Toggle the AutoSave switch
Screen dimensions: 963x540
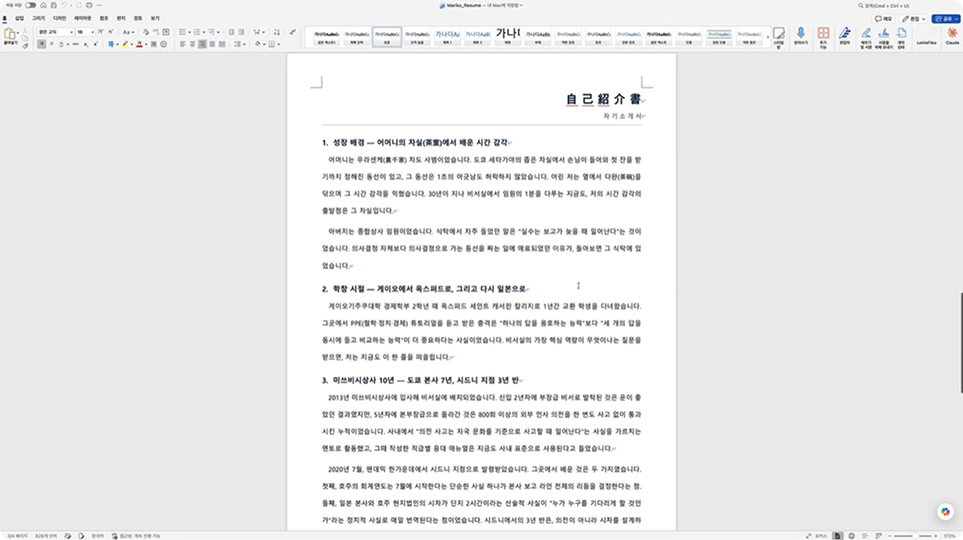pyautogui.click(x=30, y=6)
